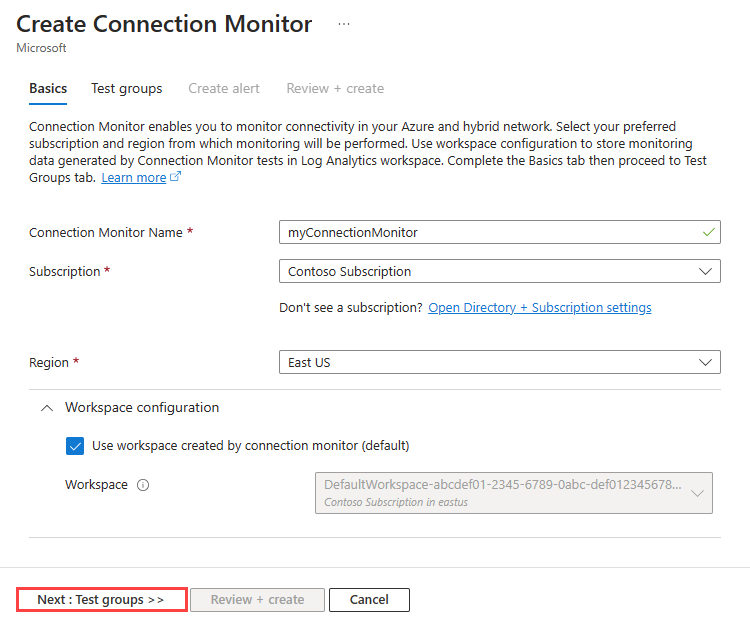Switch to the Test groups tab

coord(126,88)
